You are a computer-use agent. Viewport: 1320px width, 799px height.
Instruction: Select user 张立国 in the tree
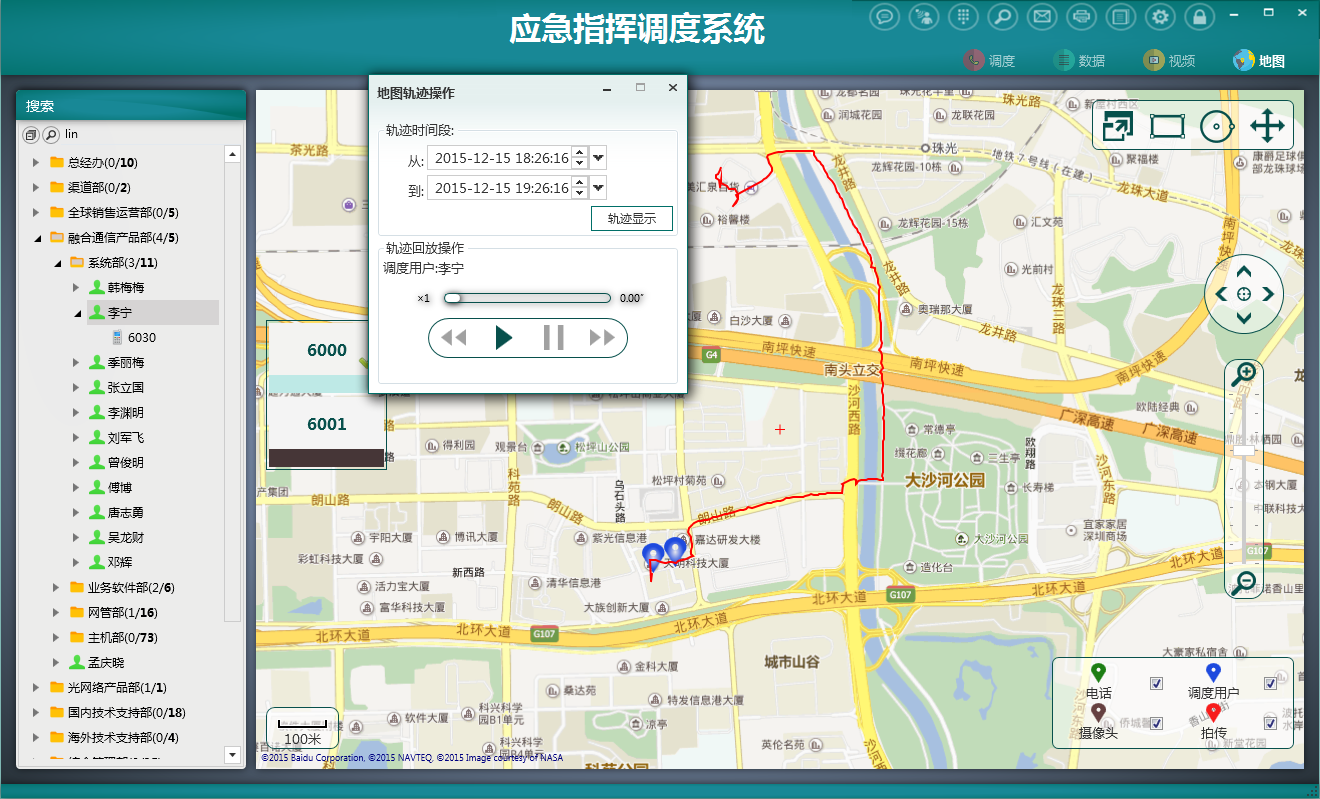(x=126, y=387)
